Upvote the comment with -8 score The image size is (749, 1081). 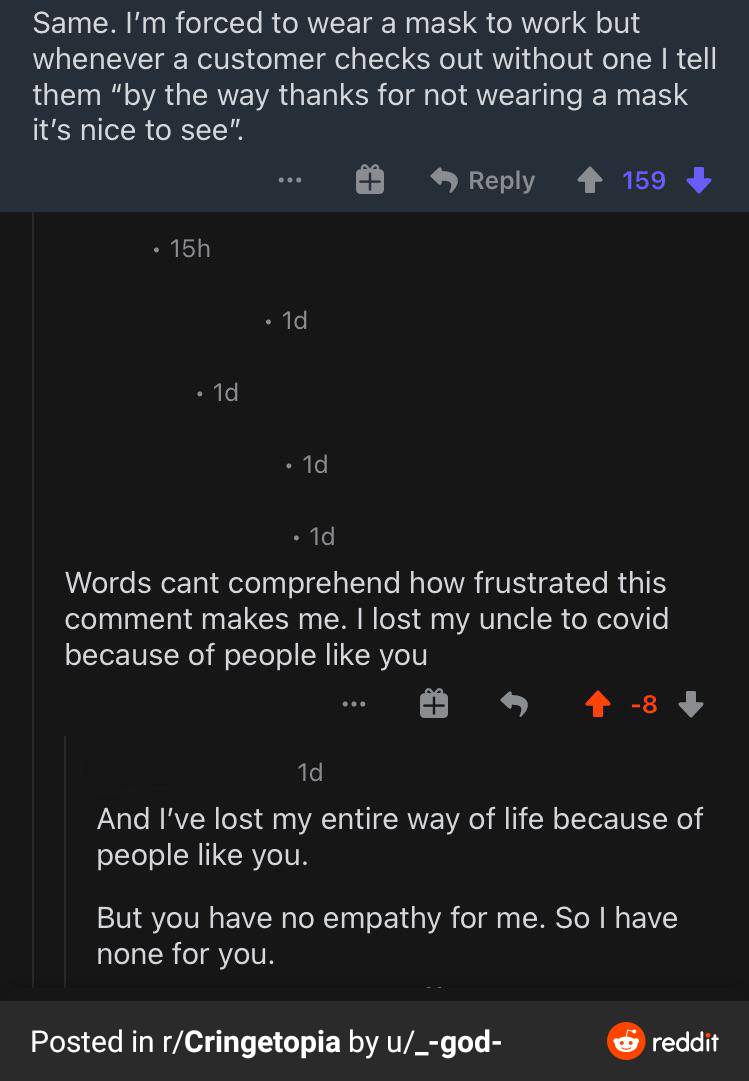pos(597,703)
